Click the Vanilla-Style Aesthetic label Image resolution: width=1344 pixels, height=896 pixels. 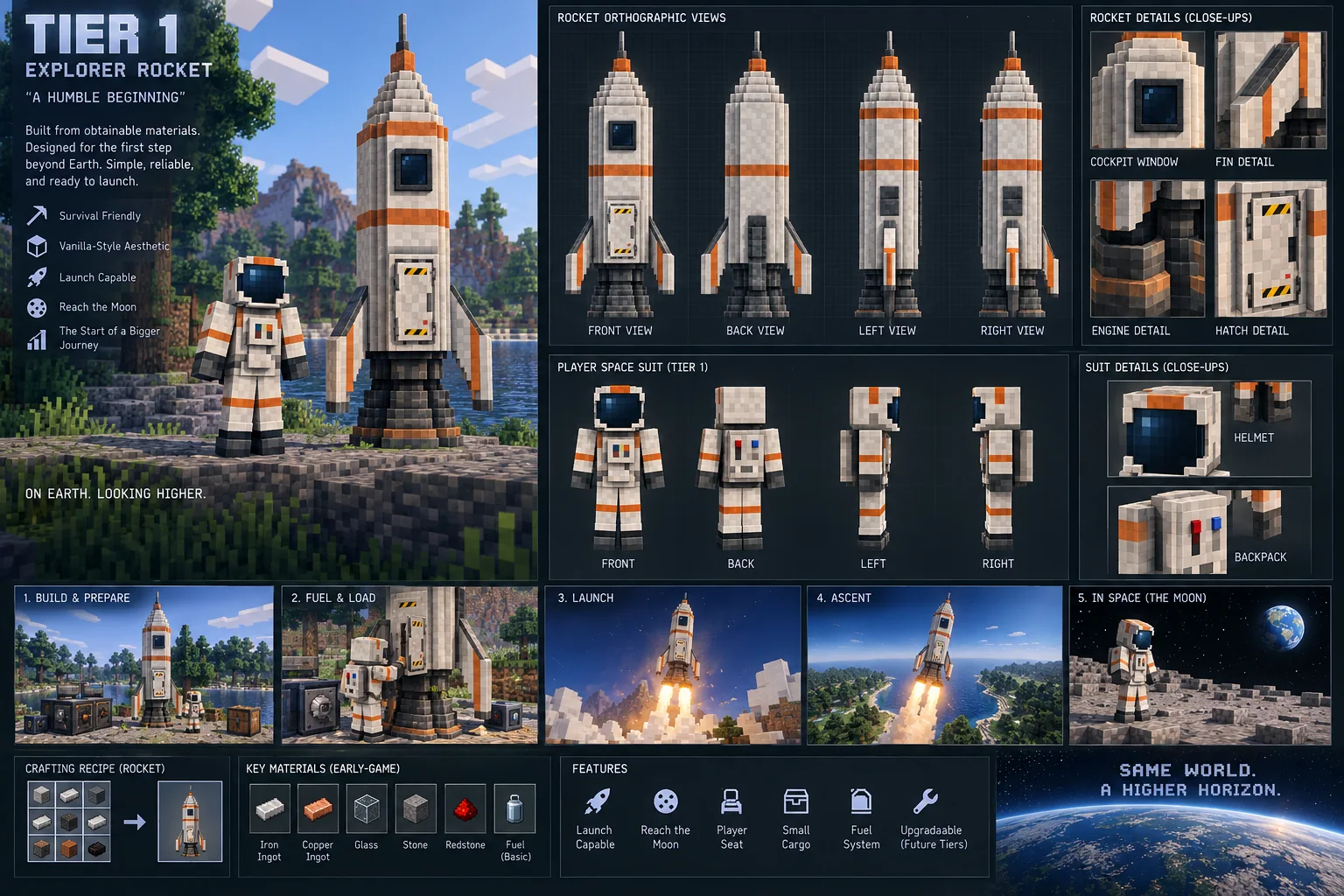[x=115, y=247]
